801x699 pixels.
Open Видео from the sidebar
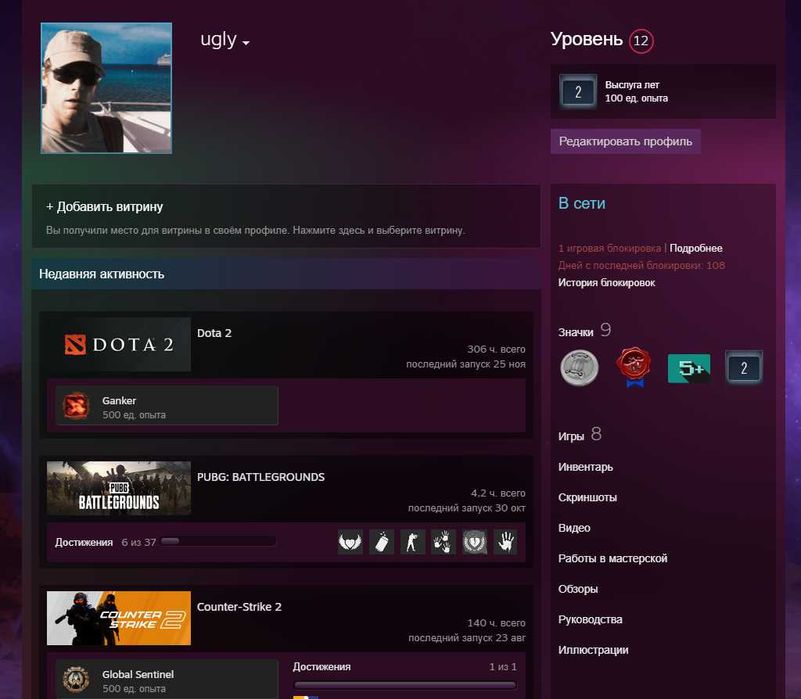(x=574, y=528)
